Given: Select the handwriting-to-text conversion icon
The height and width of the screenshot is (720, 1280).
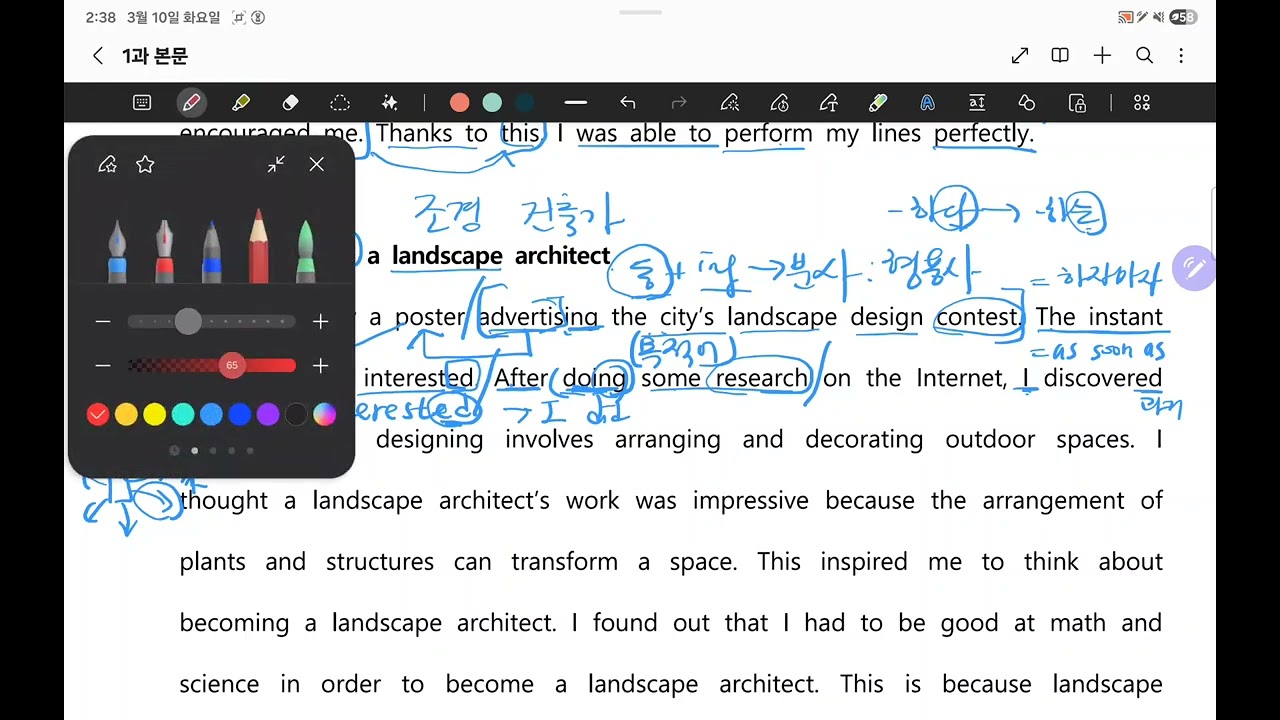Looking at the screenshot, I should tap(829, 102).
